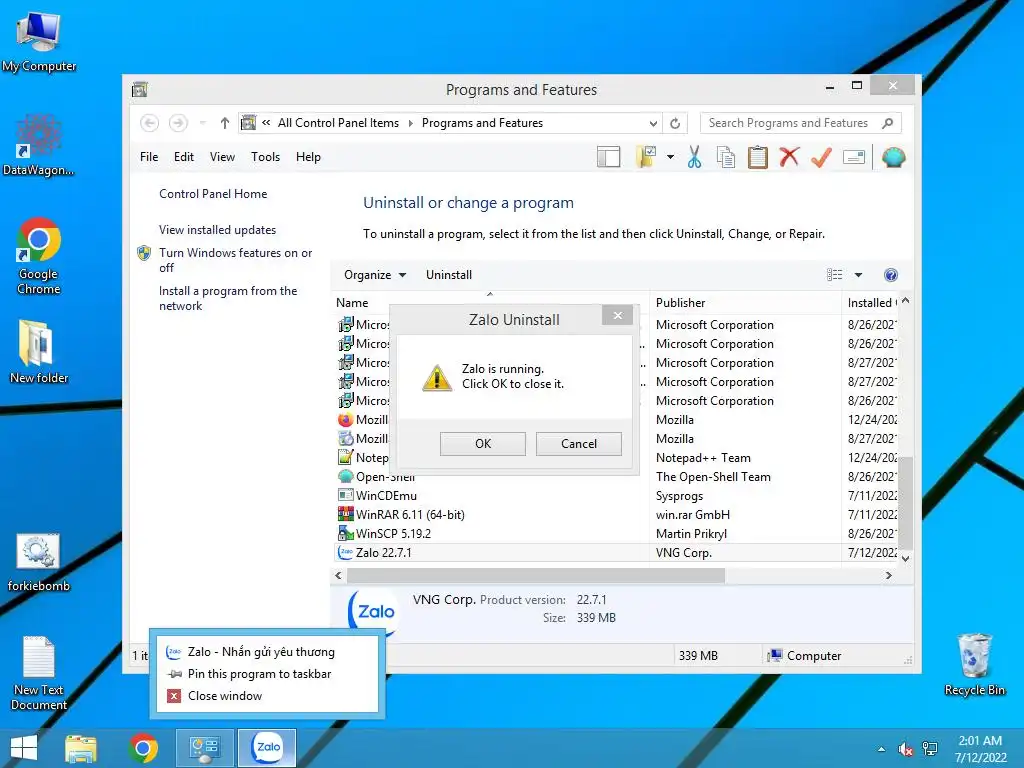
Task: Select the WinCDEmu program row
Action: click(616, 496)
